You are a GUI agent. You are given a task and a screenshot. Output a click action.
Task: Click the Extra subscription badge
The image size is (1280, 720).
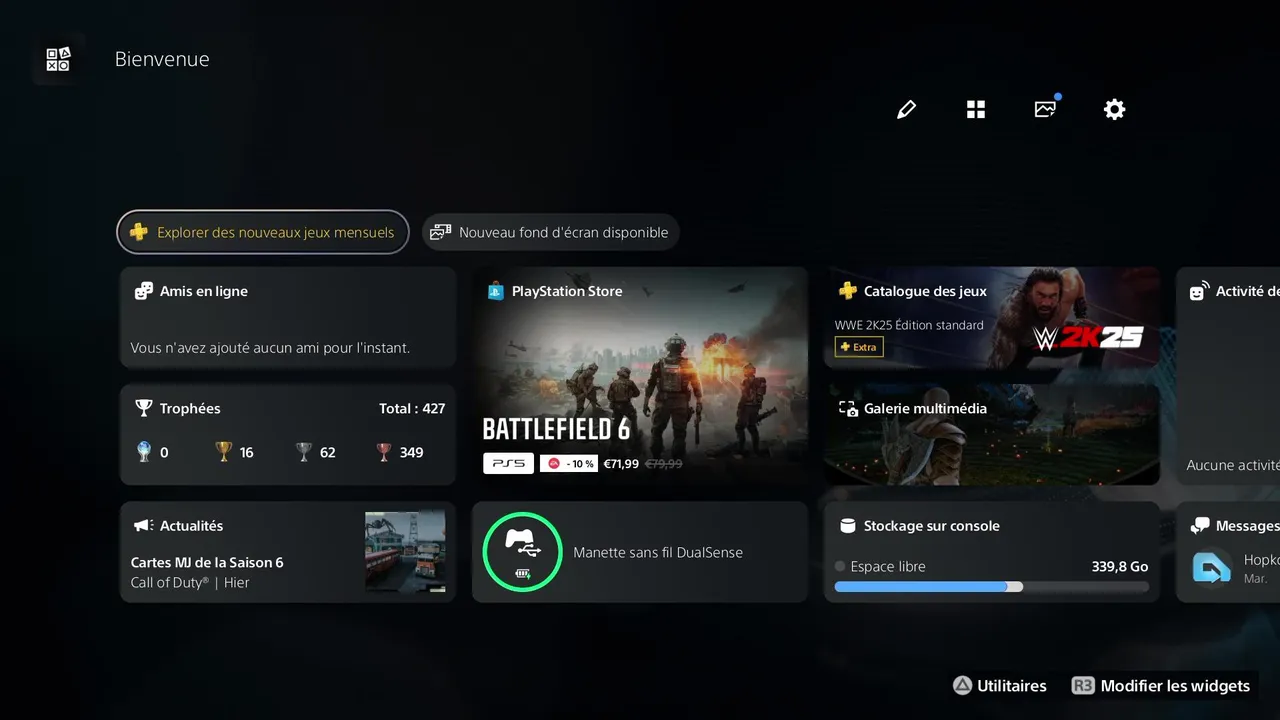pyautogui.click(x=859, y=347)
